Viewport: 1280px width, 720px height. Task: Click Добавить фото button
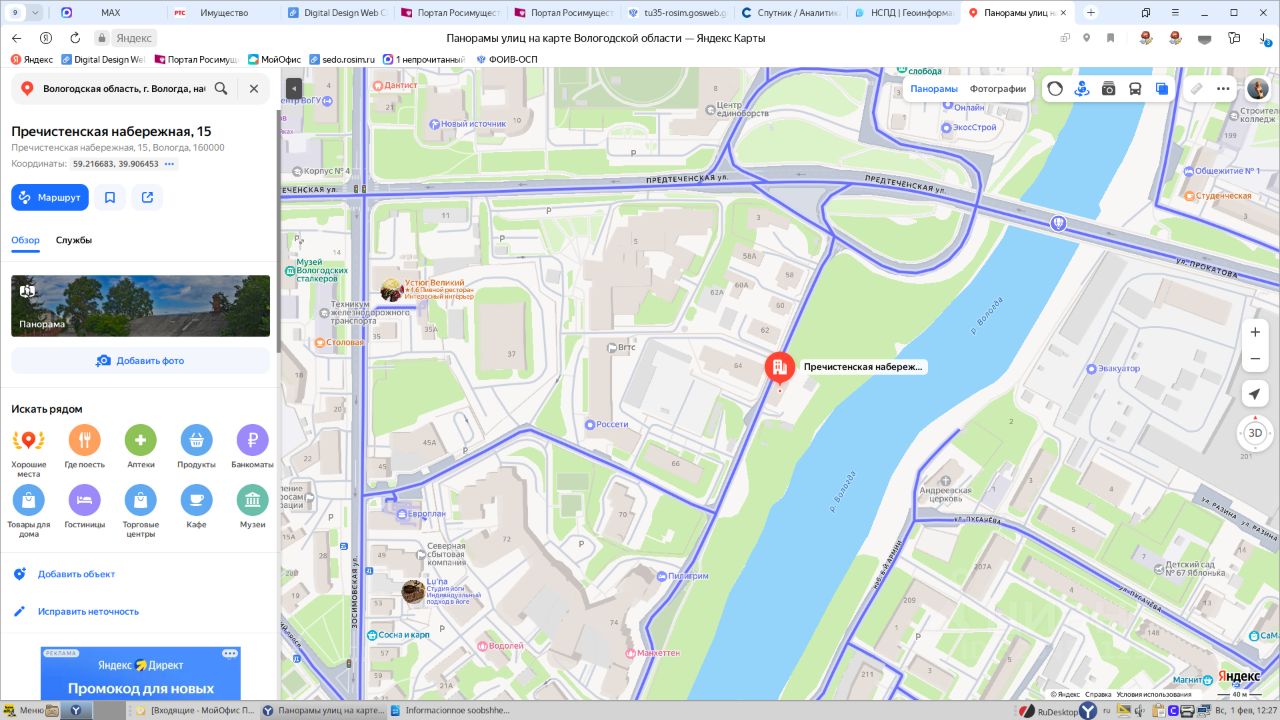pos(141,361)
